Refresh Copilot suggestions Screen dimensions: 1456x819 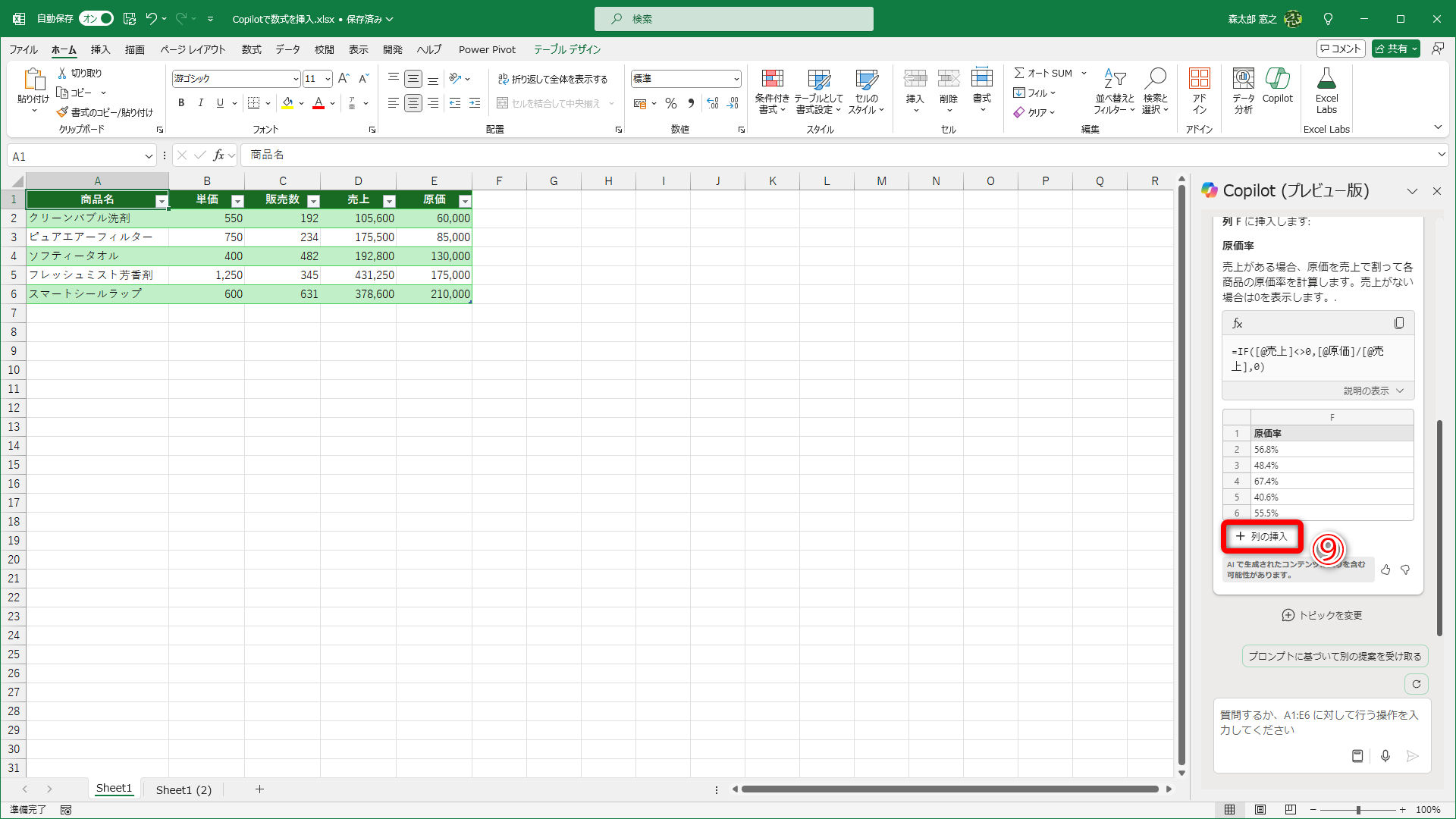pos(1416,684)
